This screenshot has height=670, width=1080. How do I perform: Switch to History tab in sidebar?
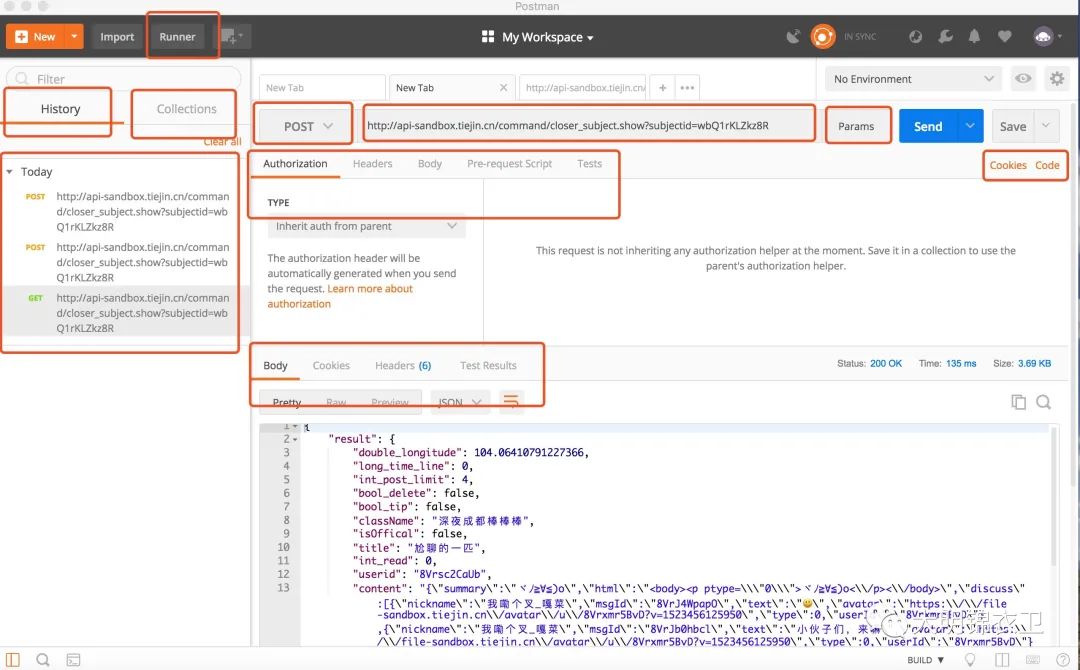click(60, 109)
